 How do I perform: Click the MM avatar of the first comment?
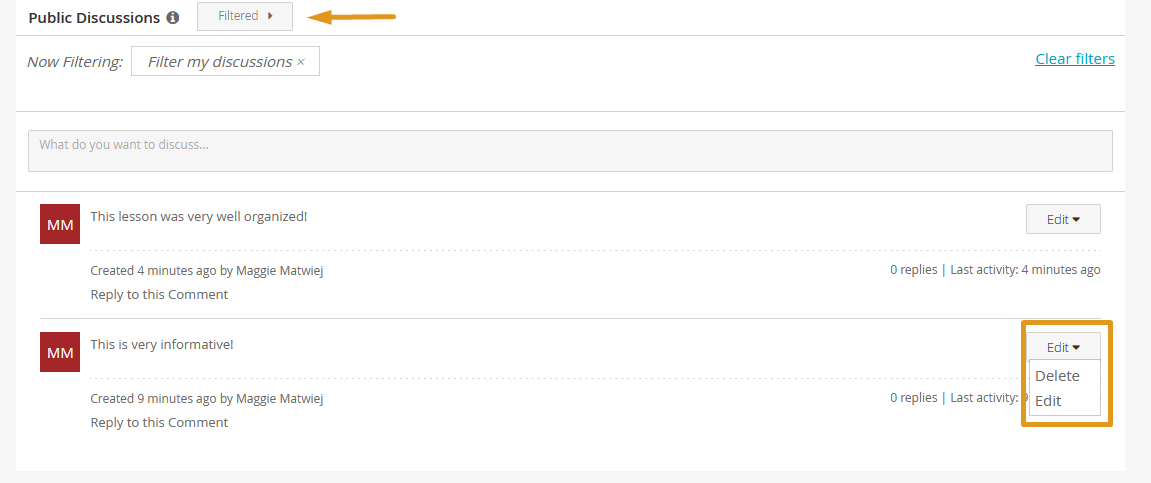(x=59, y=224)
